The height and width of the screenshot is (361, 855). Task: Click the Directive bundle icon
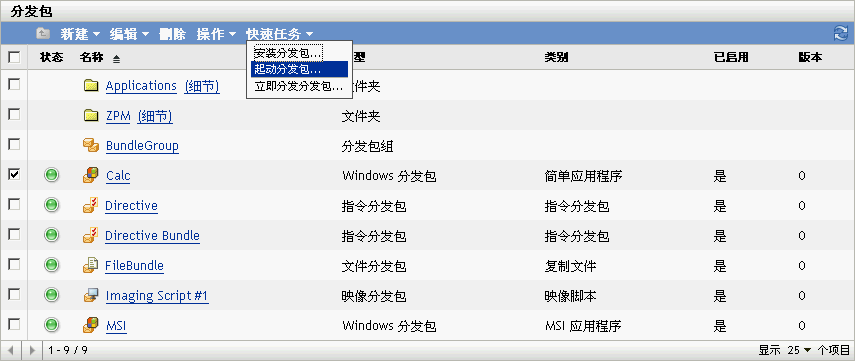91,205
